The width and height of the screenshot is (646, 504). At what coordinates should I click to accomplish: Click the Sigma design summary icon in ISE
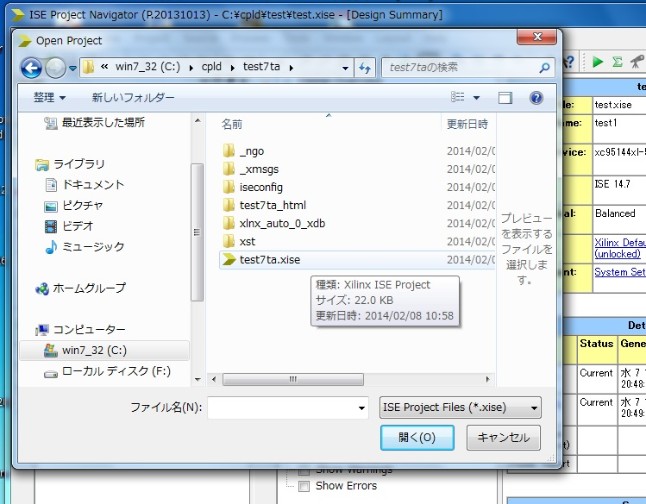(x=617, y=62)
